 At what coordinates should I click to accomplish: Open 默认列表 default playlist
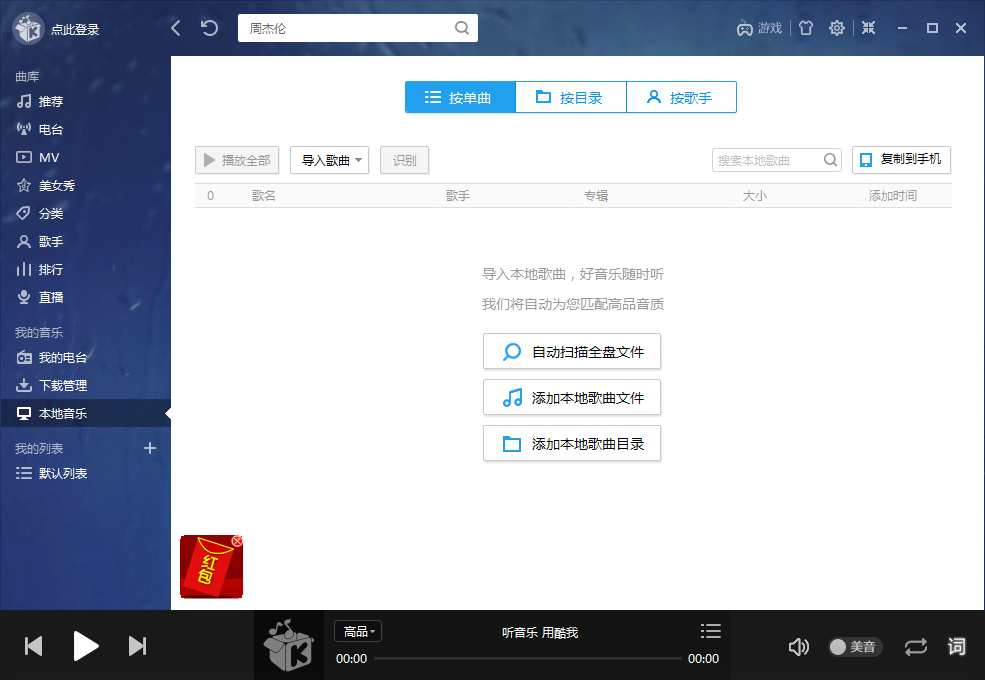point(52,473)
